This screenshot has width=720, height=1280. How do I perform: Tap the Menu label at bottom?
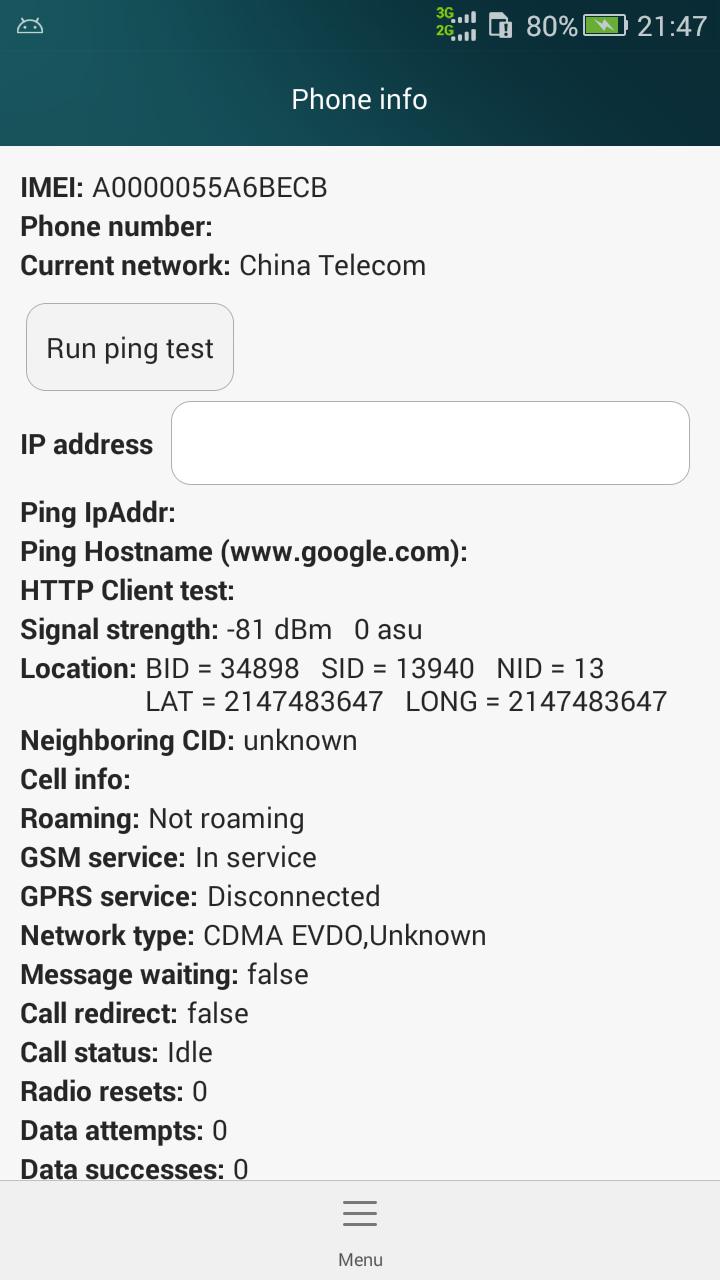(x=360, y=1260)
